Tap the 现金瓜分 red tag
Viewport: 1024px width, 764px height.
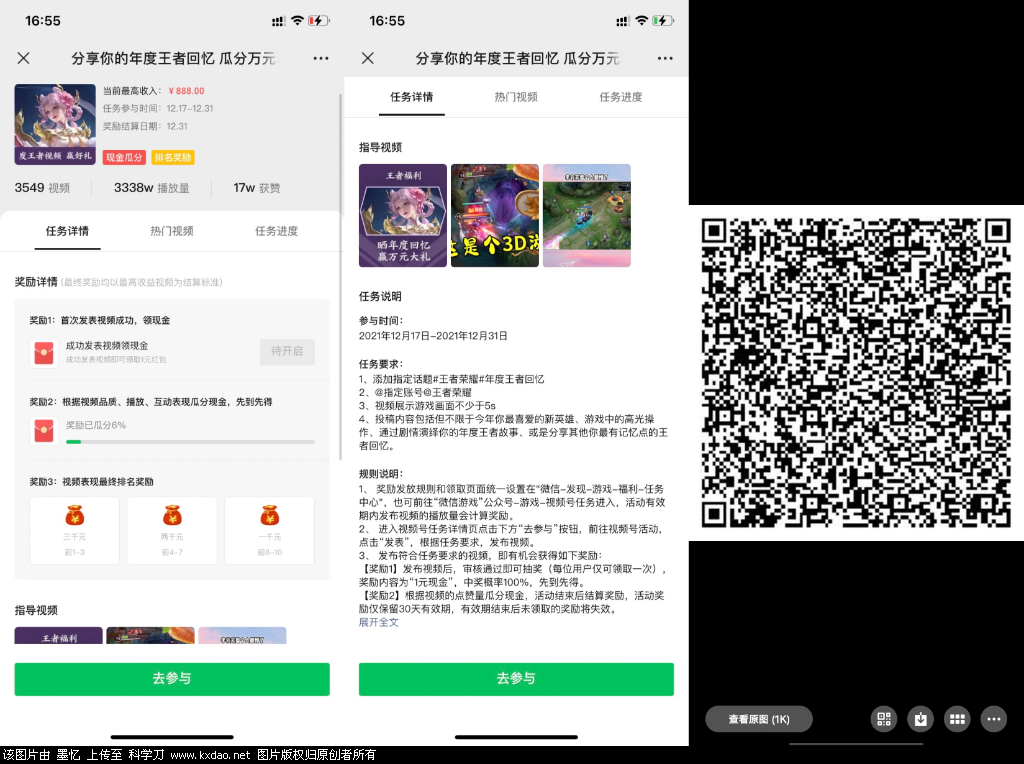pyautogui.click(x=124, y=157)
